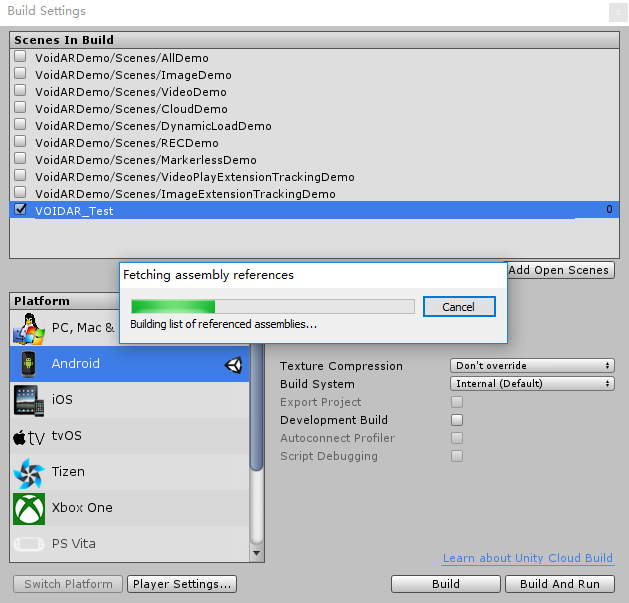Select the PS Vita platform label
This screenshot has width=629, height=603.
(x=74, y=544)
